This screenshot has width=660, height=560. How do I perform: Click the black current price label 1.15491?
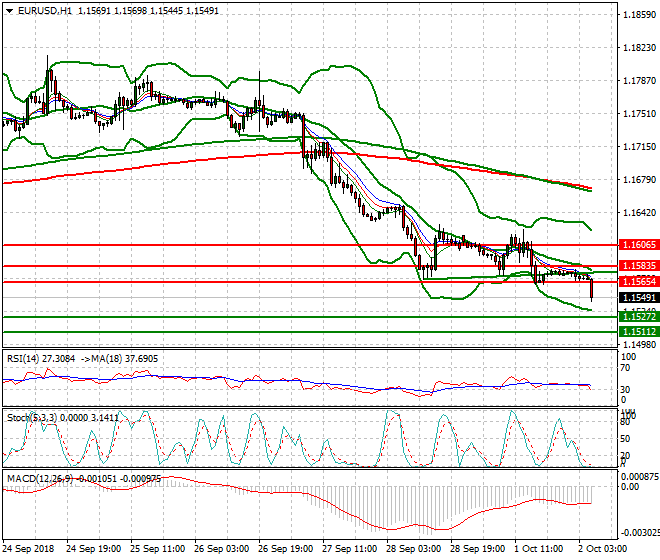639,297
